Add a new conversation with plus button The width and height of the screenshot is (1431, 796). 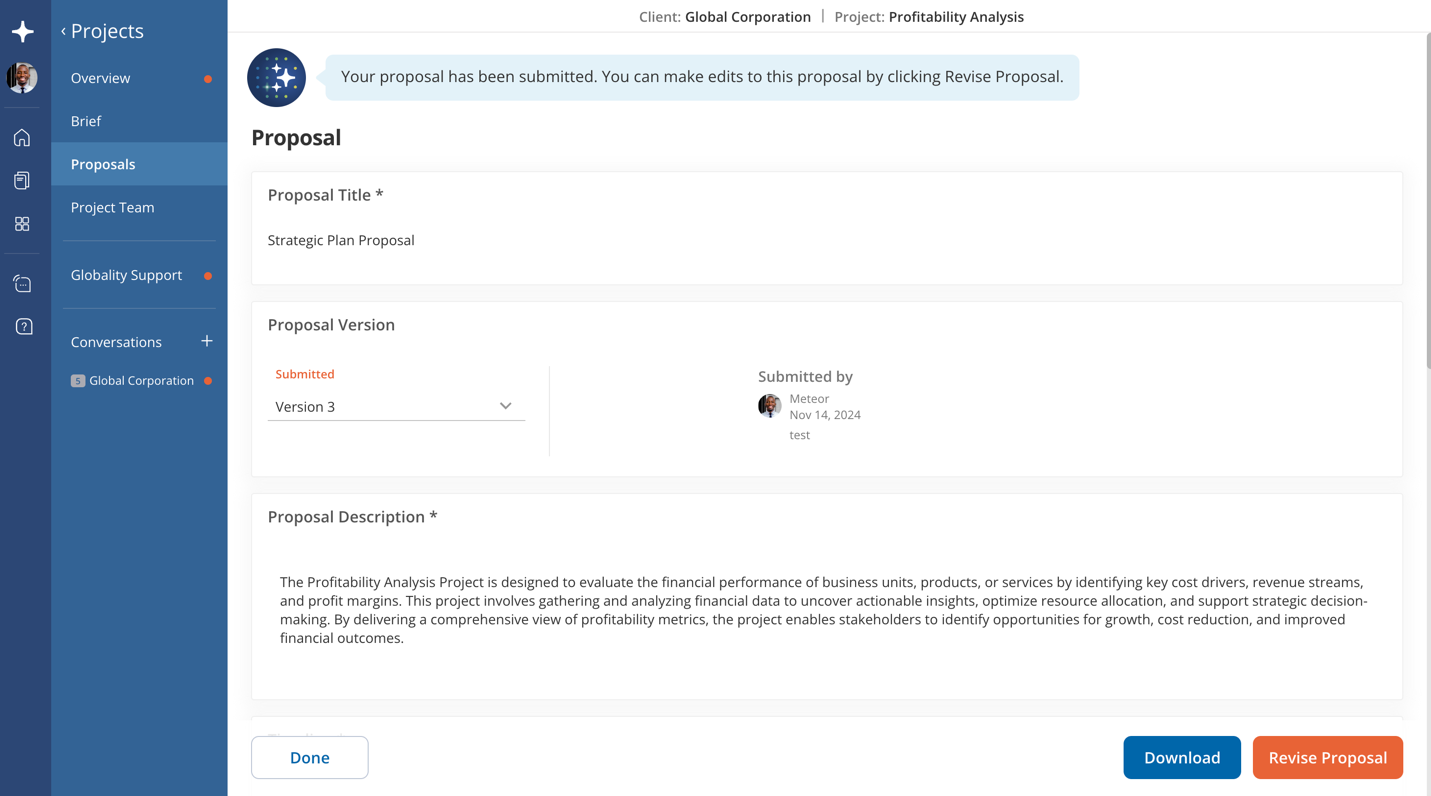coord(207,341)
